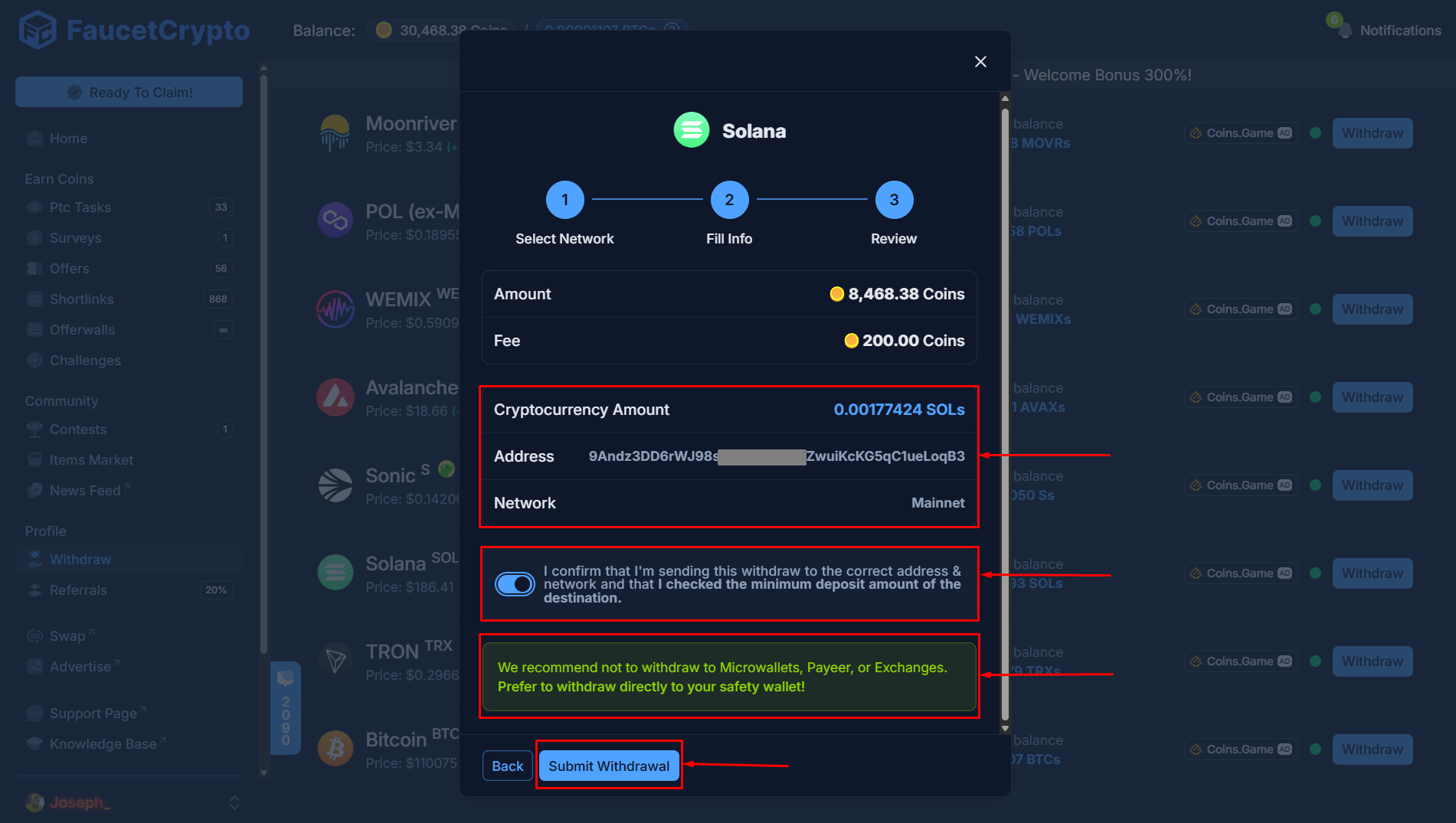Click the Challenges sidebar icon
Viewport: 1456px width, 823px height.
(x=34, y=361)
